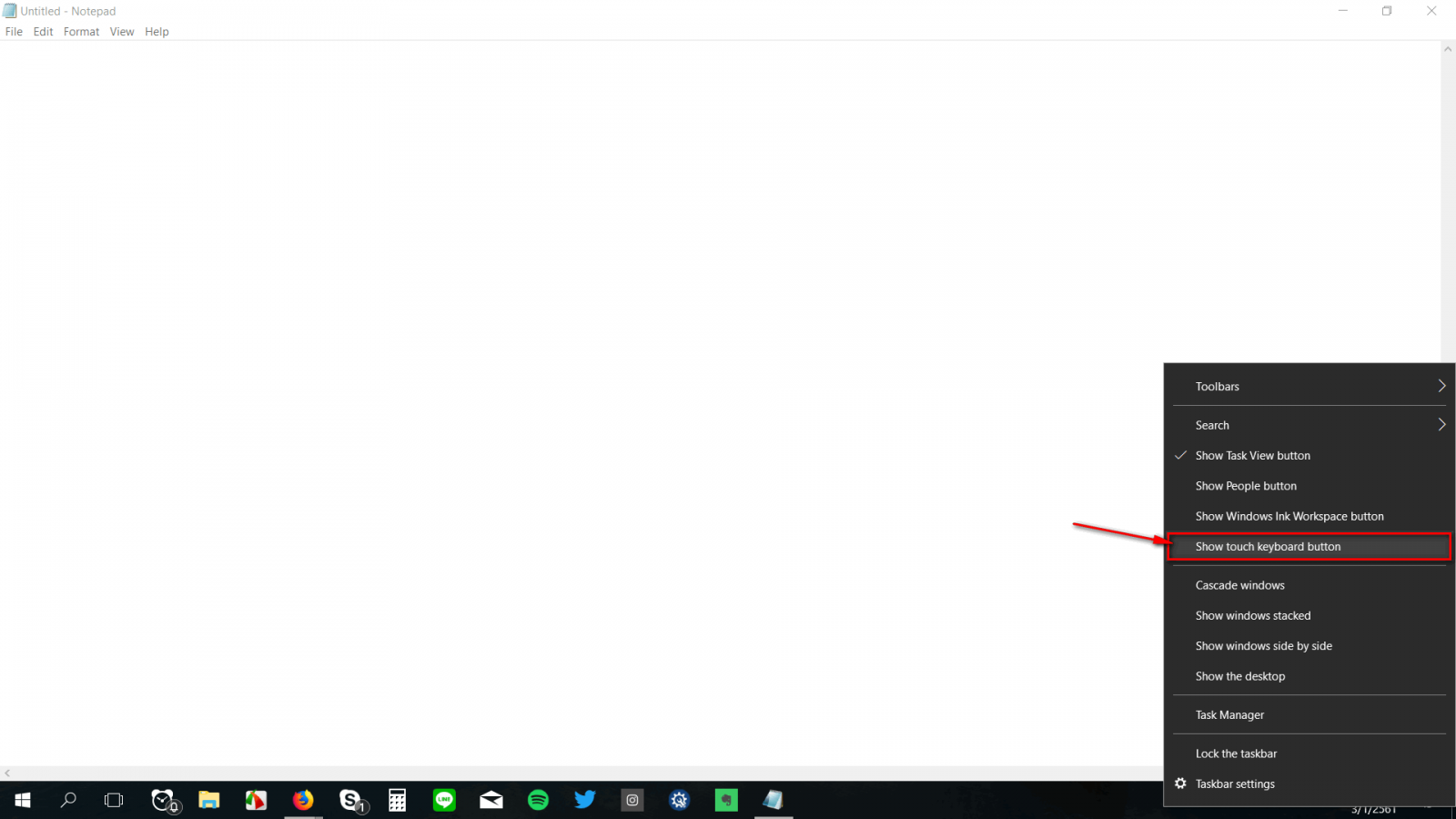Open Skype from the taskbar
This screenshot has height=819, width=1456.
[351, 800]
